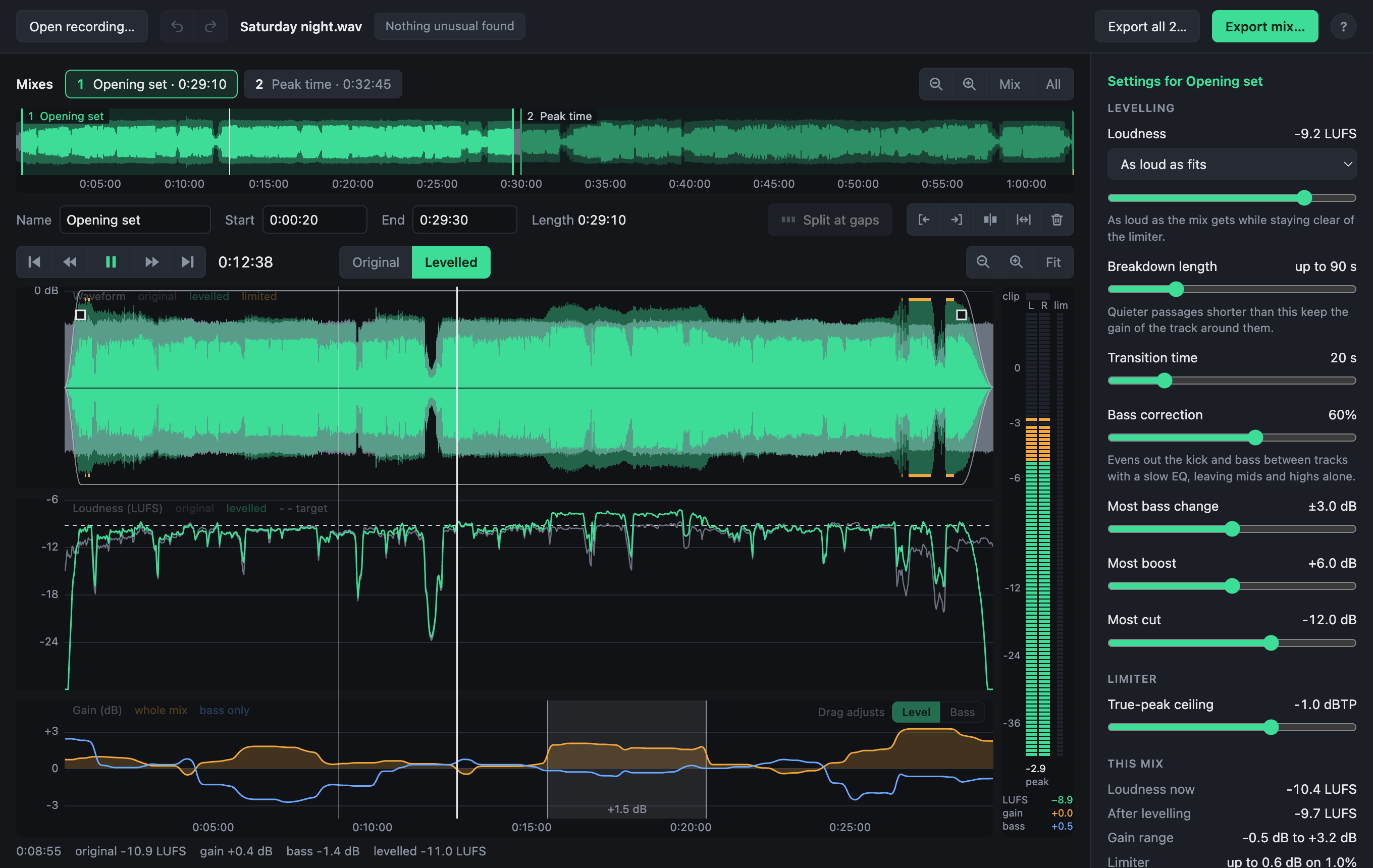
Task: Zoom out the overview timeline
Action: click(x=935, y=84)
